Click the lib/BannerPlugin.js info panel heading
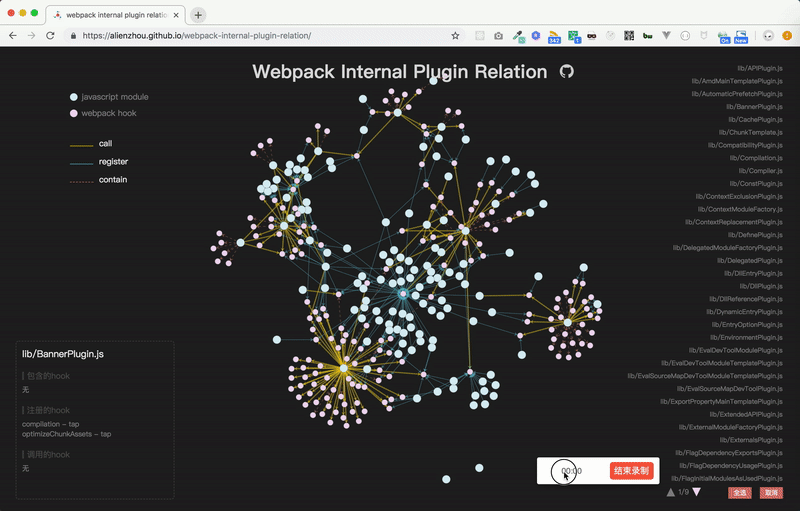 (x=63, y=354)
